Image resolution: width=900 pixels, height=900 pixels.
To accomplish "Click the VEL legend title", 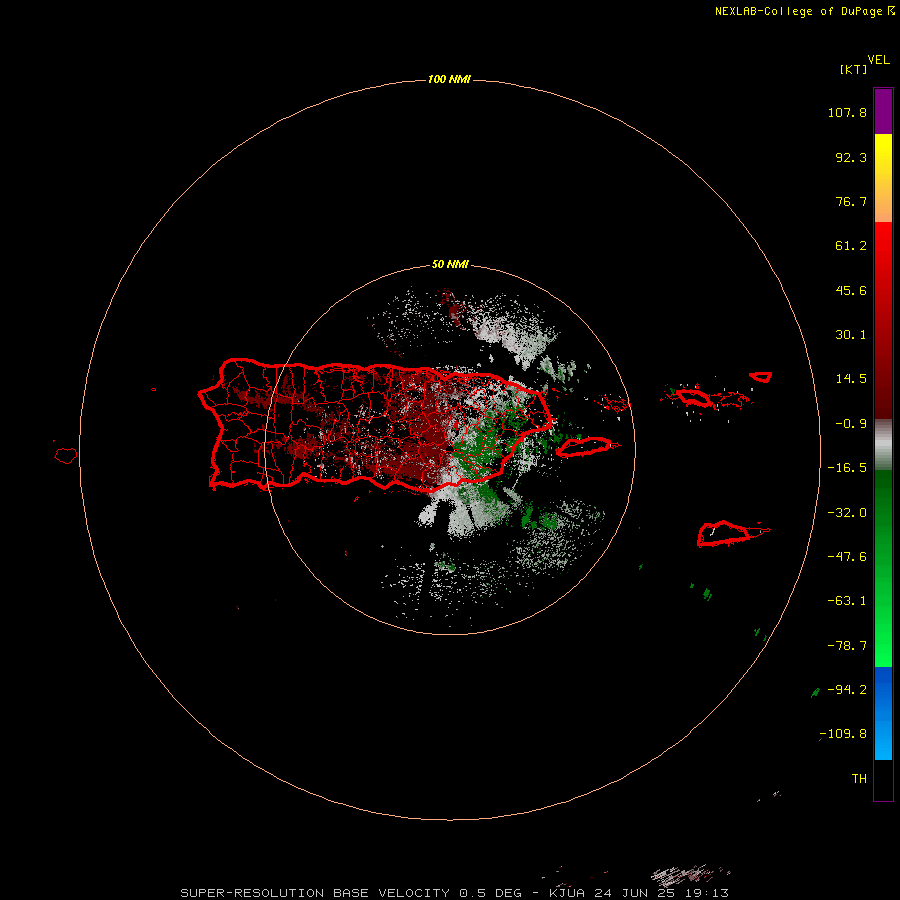I will click(x=878, y=60).
